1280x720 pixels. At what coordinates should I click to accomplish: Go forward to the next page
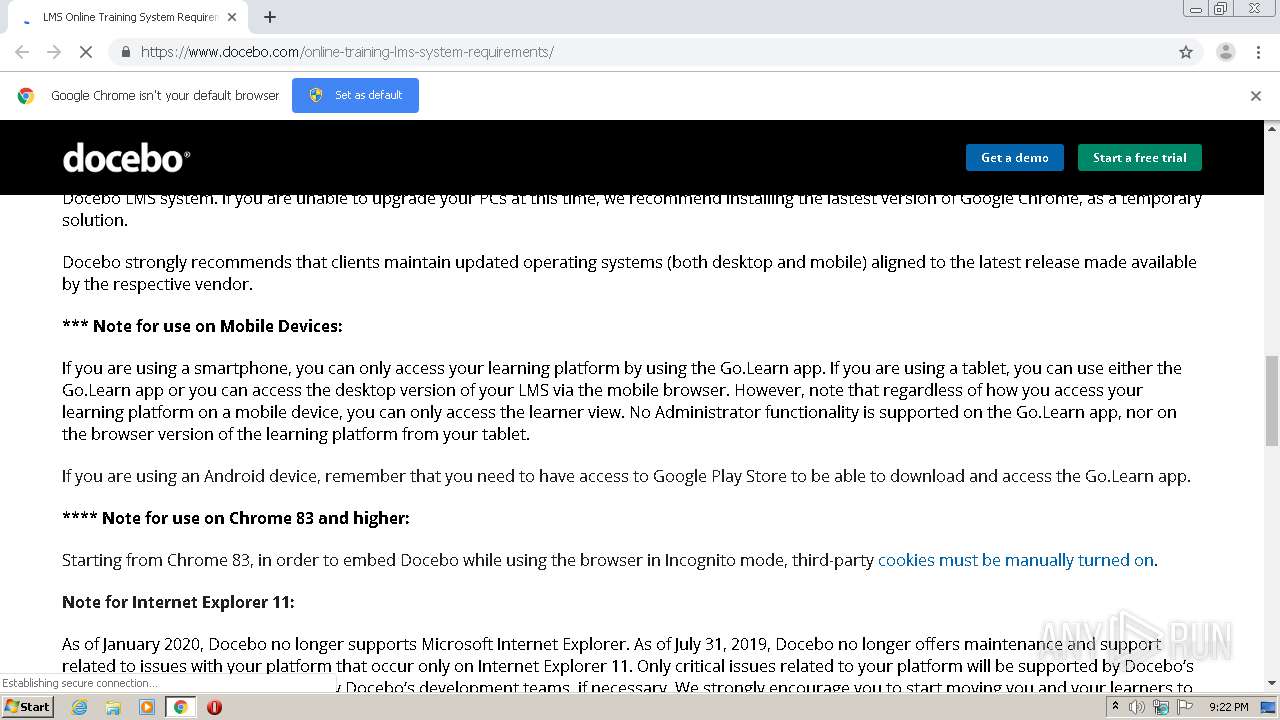(54, 52)
